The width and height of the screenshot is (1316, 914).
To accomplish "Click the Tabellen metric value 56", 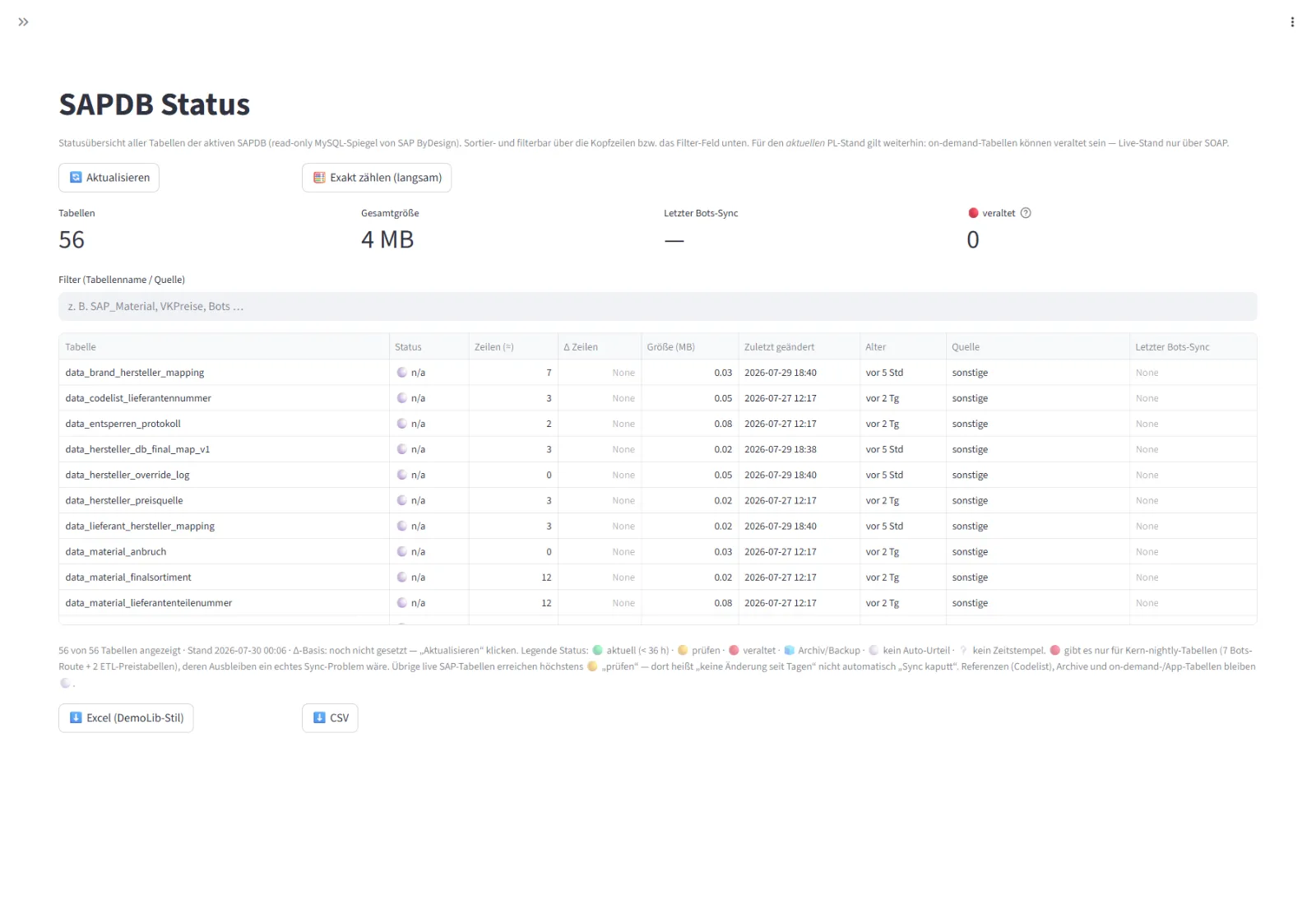I will (72, 239).
